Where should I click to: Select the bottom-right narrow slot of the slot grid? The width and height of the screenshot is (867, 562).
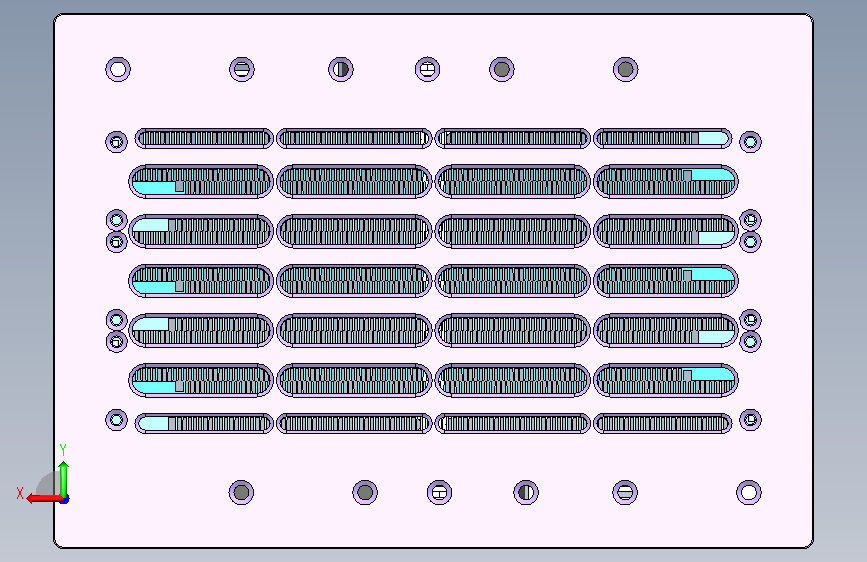pos(662,424)
